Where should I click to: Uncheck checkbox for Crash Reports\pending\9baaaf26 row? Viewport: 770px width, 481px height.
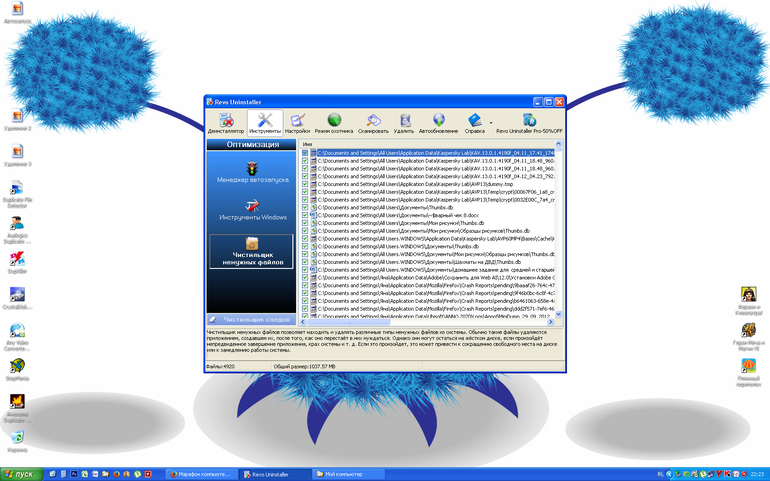click(x=305, y=285)
